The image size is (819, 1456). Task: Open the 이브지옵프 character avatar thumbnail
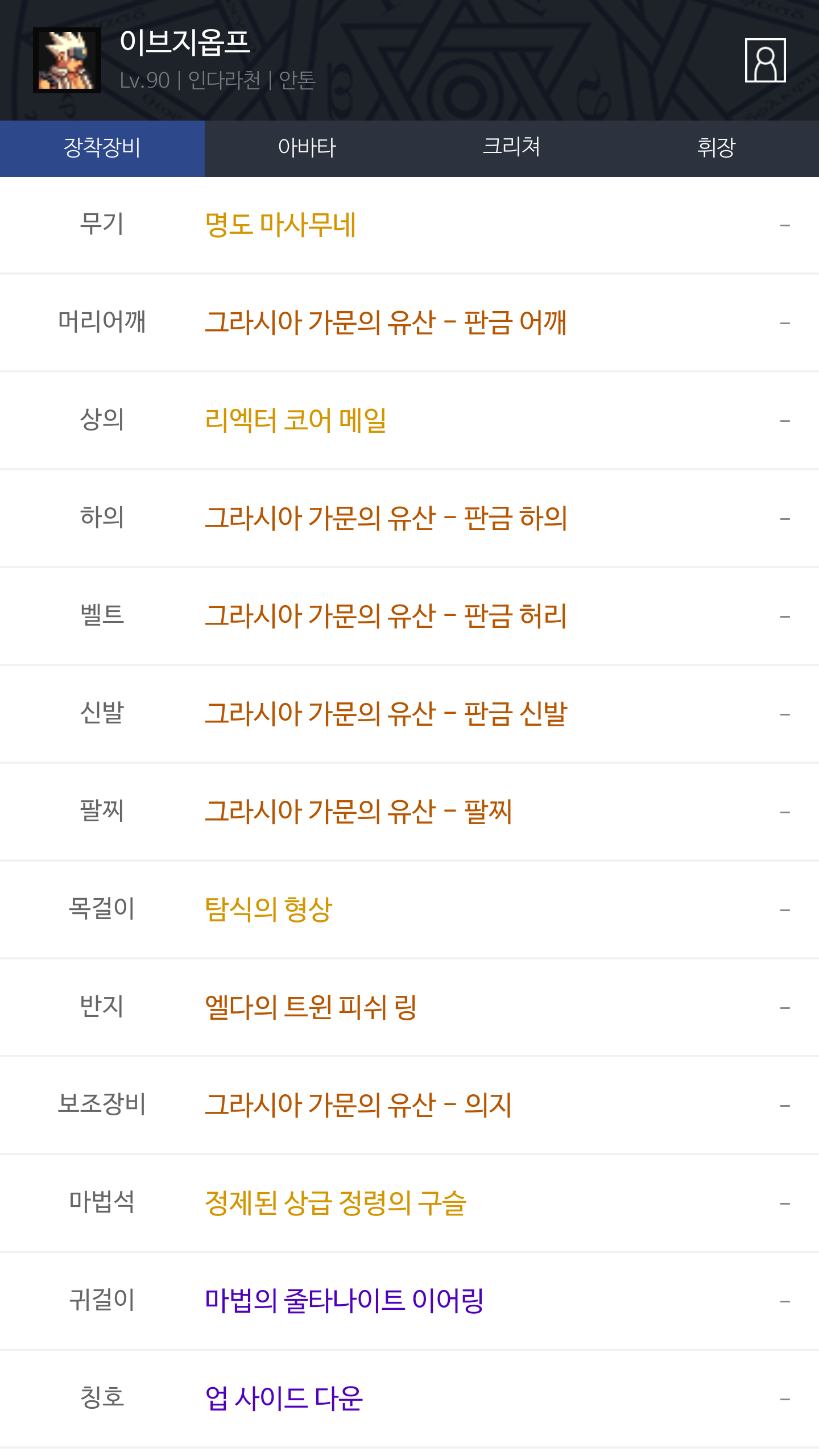67,60
